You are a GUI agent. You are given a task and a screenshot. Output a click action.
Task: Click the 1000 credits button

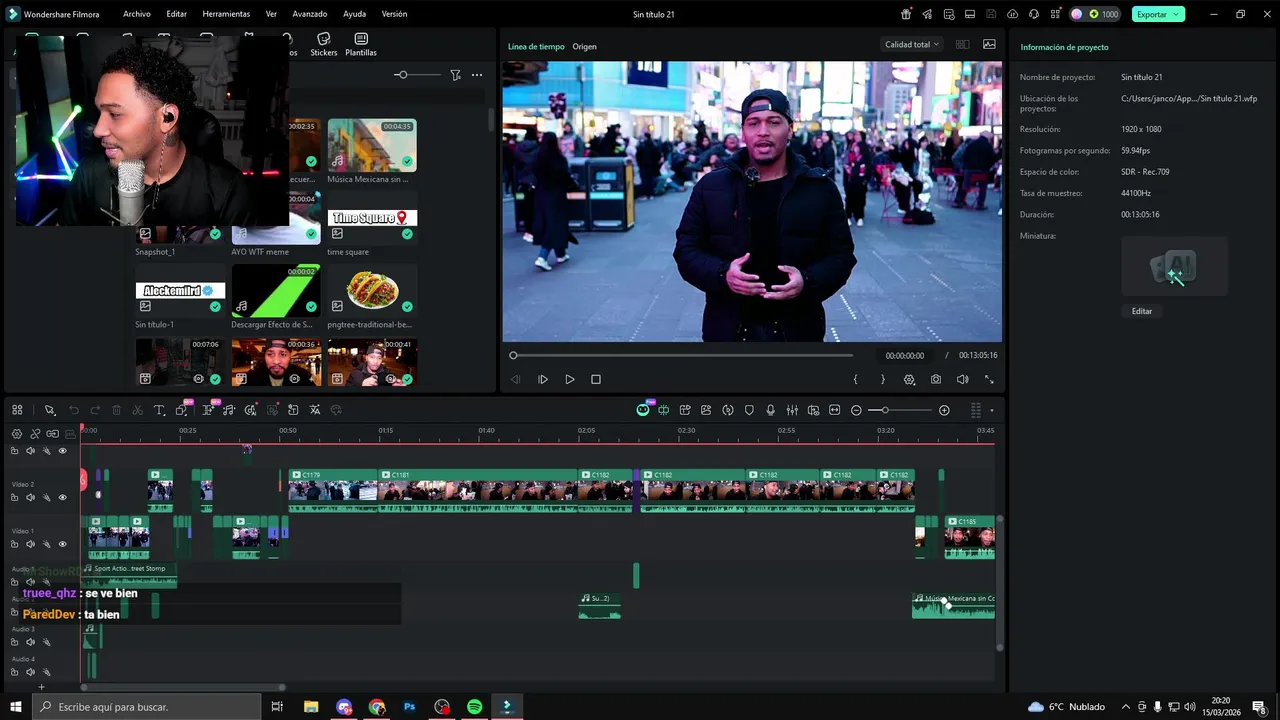click(1103, 14)
